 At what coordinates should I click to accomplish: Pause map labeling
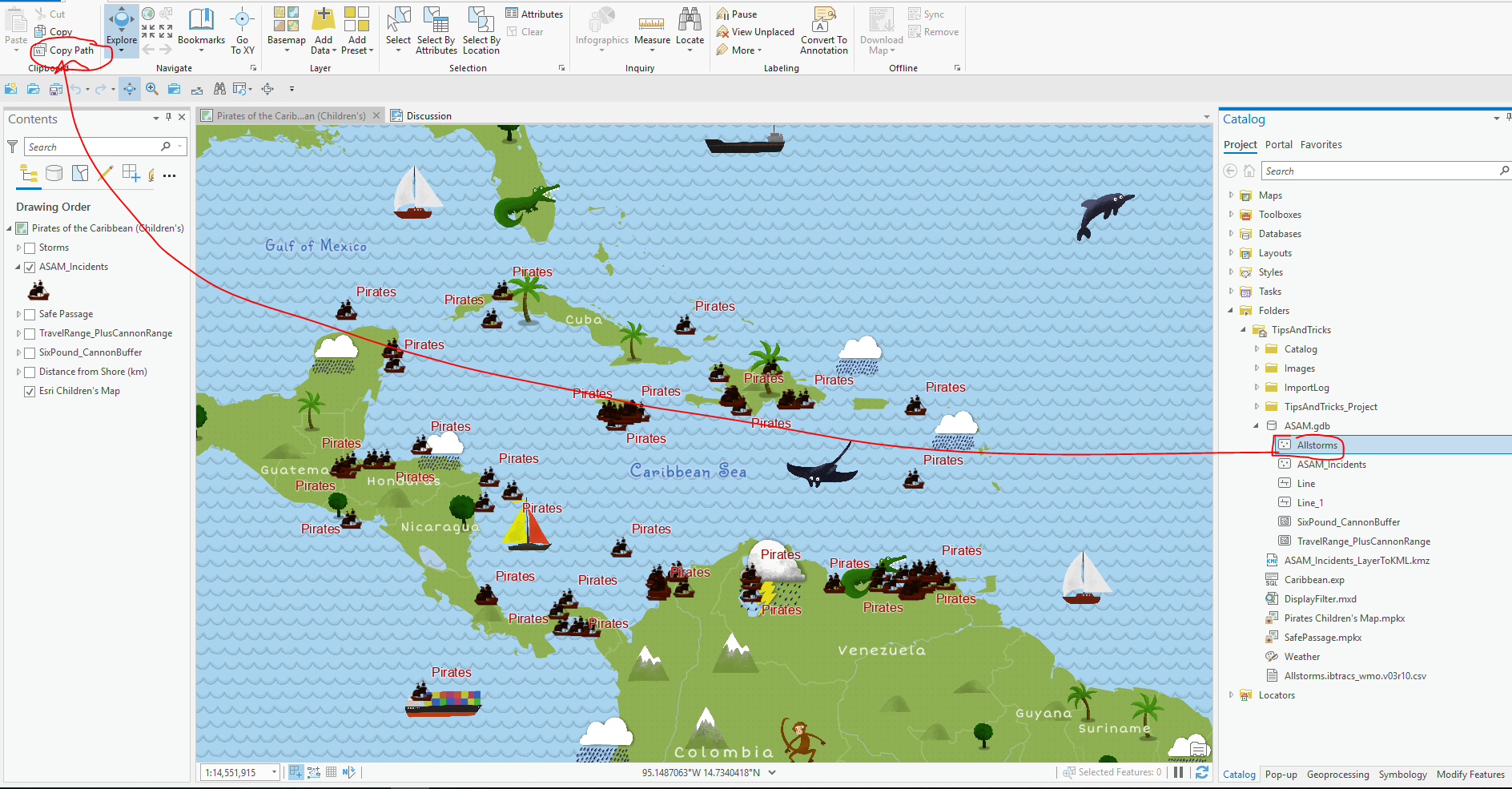737,14
